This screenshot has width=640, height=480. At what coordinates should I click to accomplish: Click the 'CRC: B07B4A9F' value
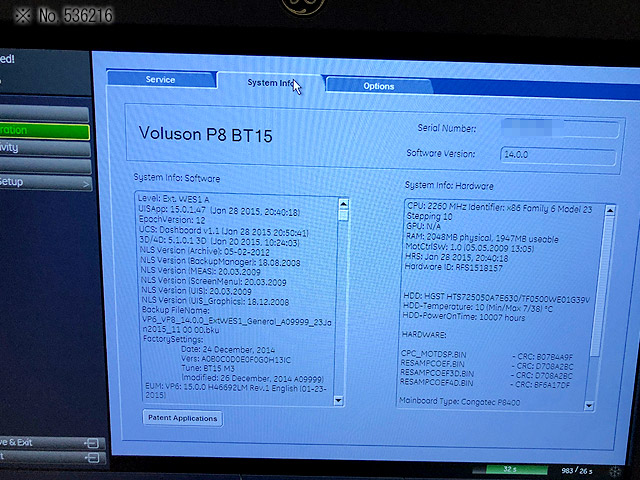(545, 357)
